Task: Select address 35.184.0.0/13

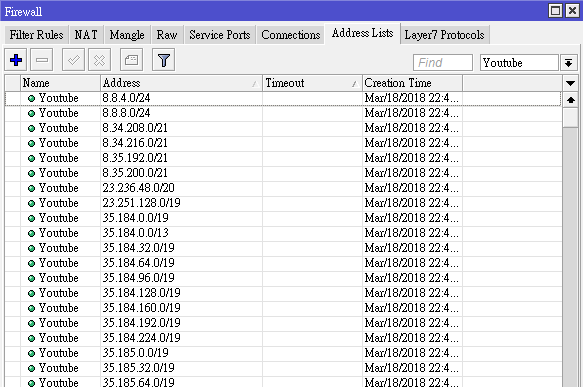Action: 283,233
